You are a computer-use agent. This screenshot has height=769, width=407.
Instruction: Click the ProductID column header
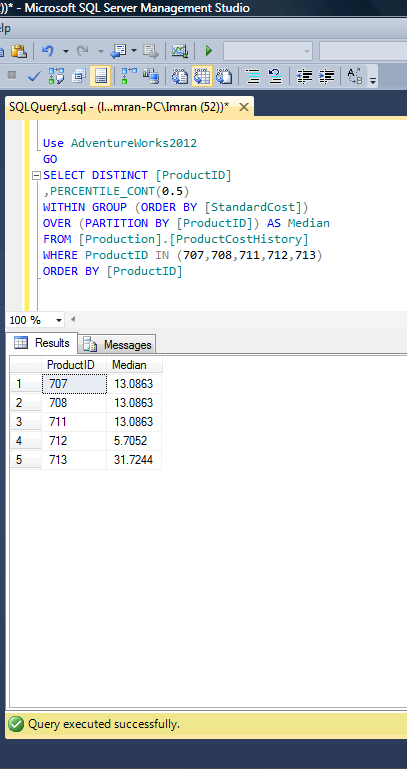pyautogui.click(x=74, y=365)
